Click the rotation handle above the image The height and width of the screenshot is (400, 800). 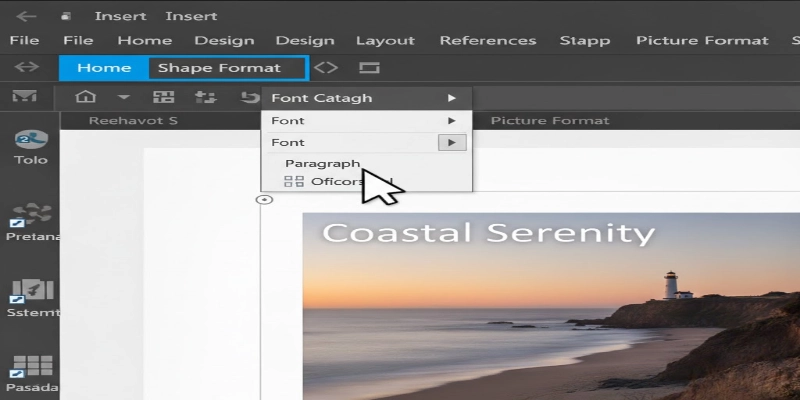coord(265,200)
